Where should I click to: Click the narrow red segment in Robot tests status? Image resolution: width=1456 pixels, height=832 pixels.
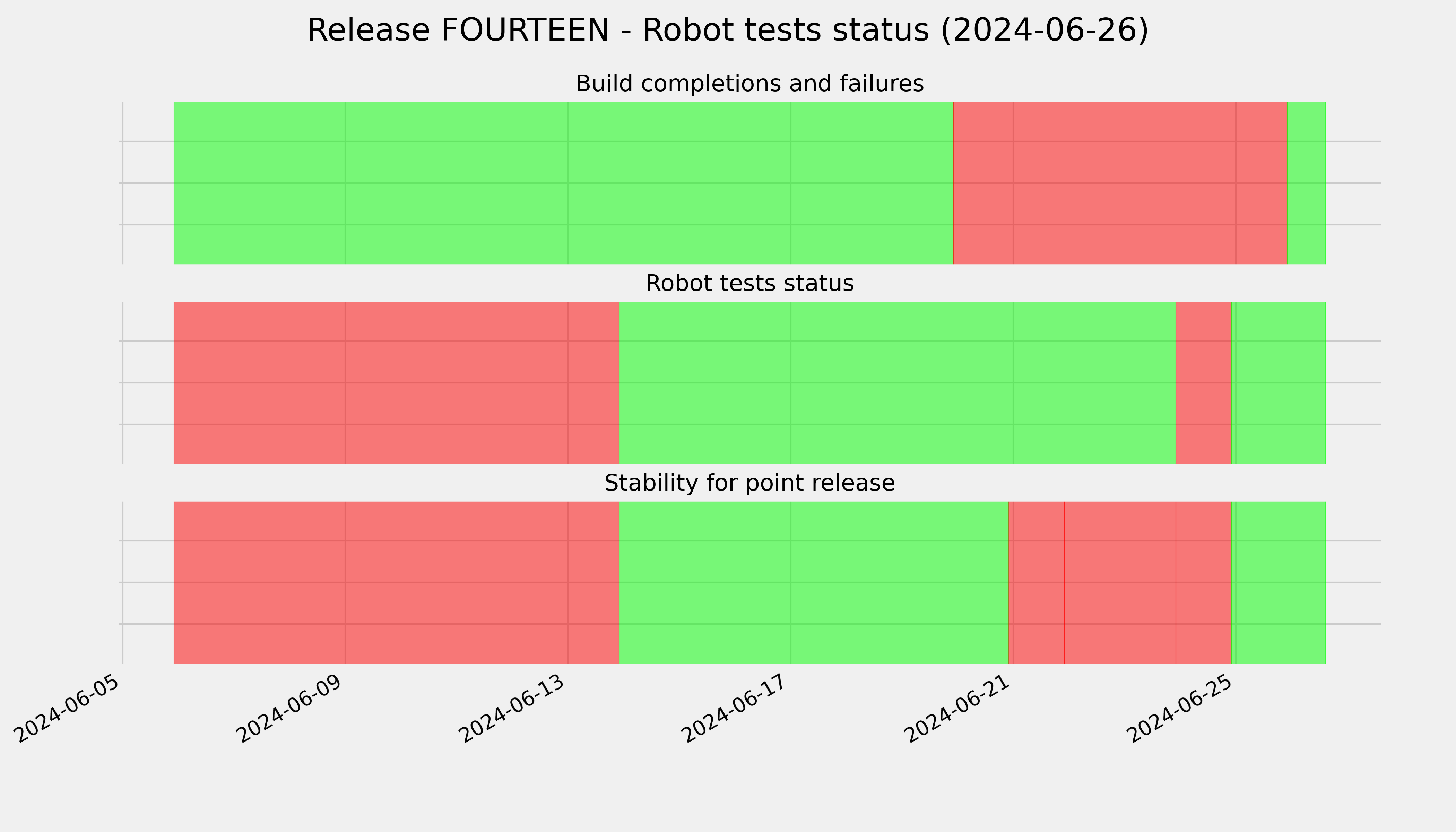[1203, 383]
